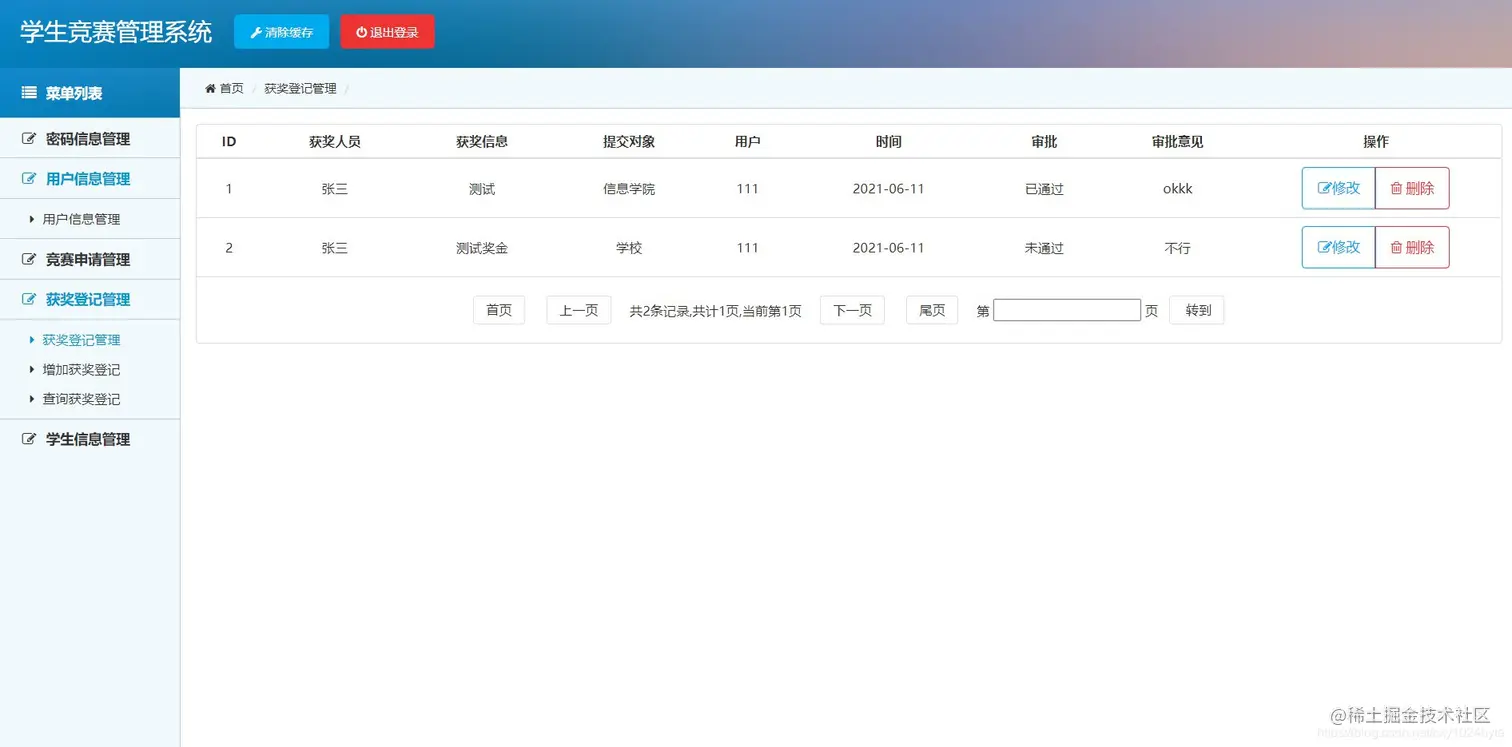The height and width of the screenshot is (747, 1512).
Task: Click 增加获奖登记 in the sidebar
Action: (x=82, y=369)
